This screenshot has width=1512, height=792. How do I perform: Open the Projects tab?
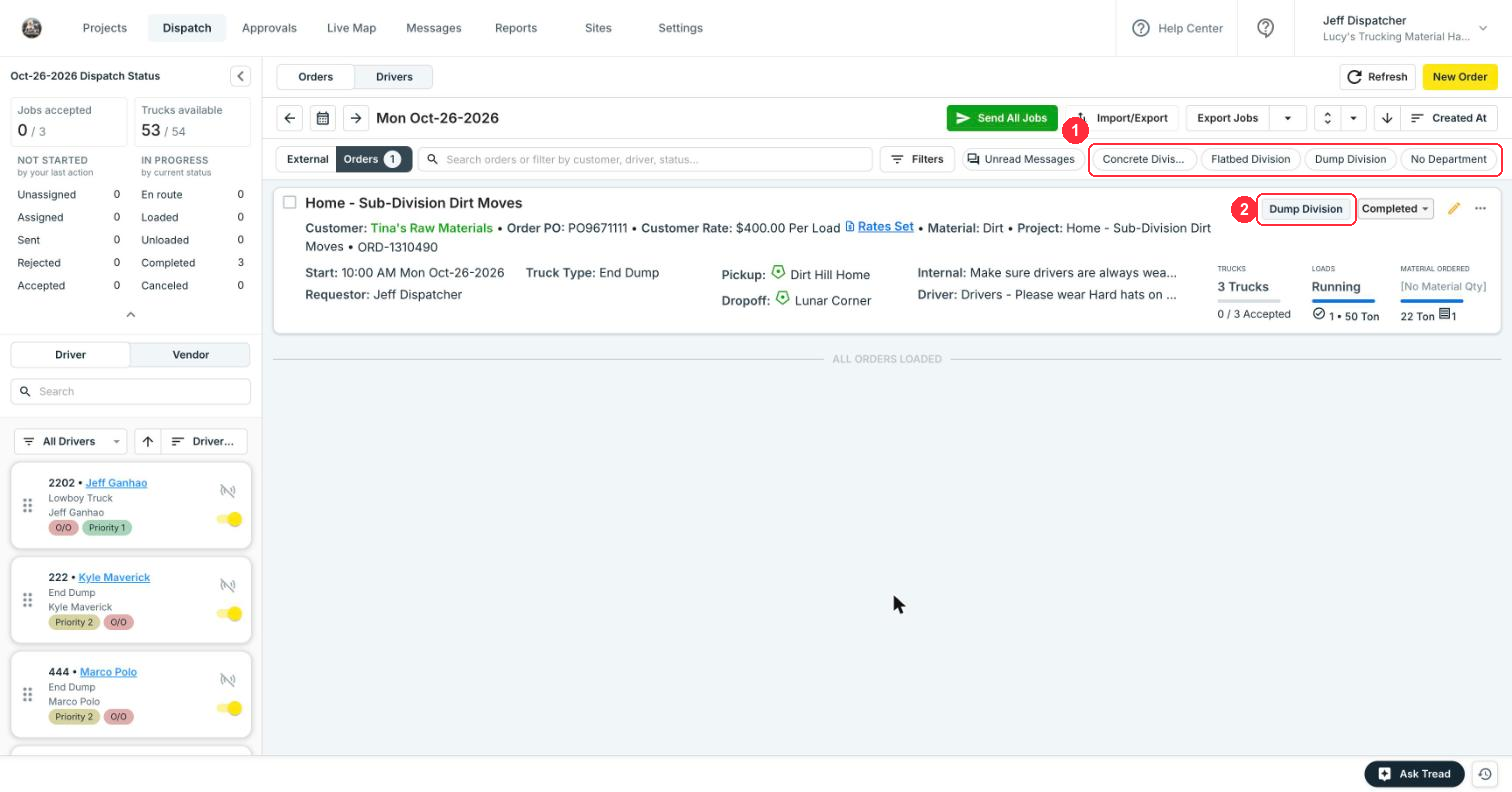[x=105, y=28]
